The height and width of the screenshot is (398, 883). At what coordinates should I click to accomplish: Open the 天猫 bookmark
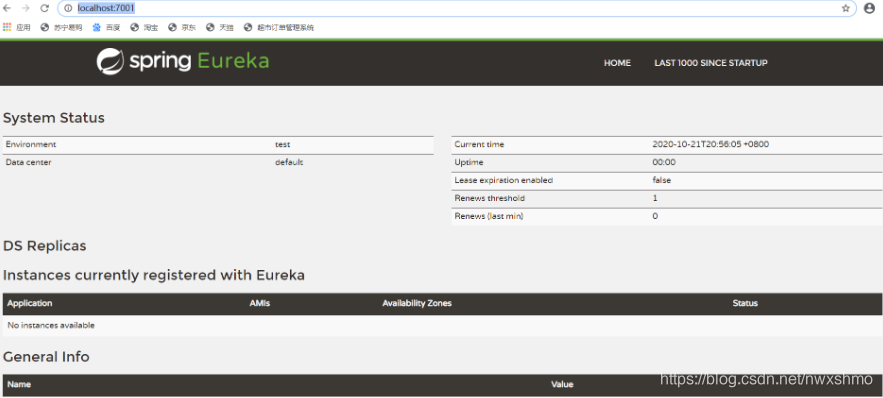tap(220, 27)
